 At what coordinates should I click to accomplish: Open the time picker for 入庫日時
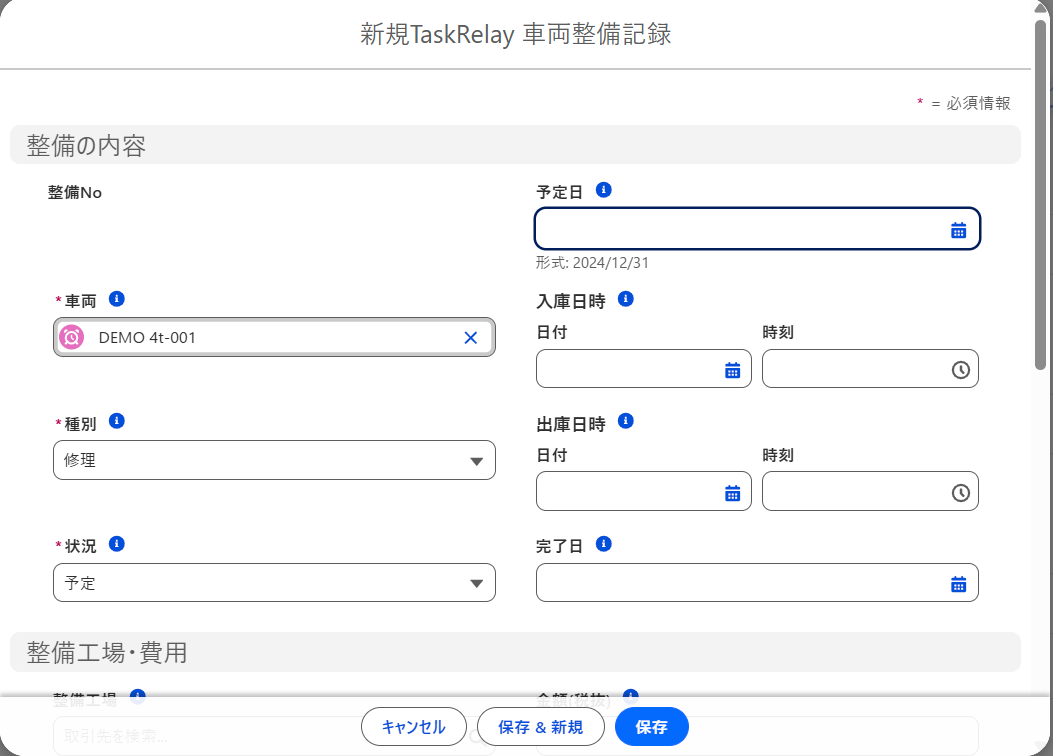coord(960,370)
